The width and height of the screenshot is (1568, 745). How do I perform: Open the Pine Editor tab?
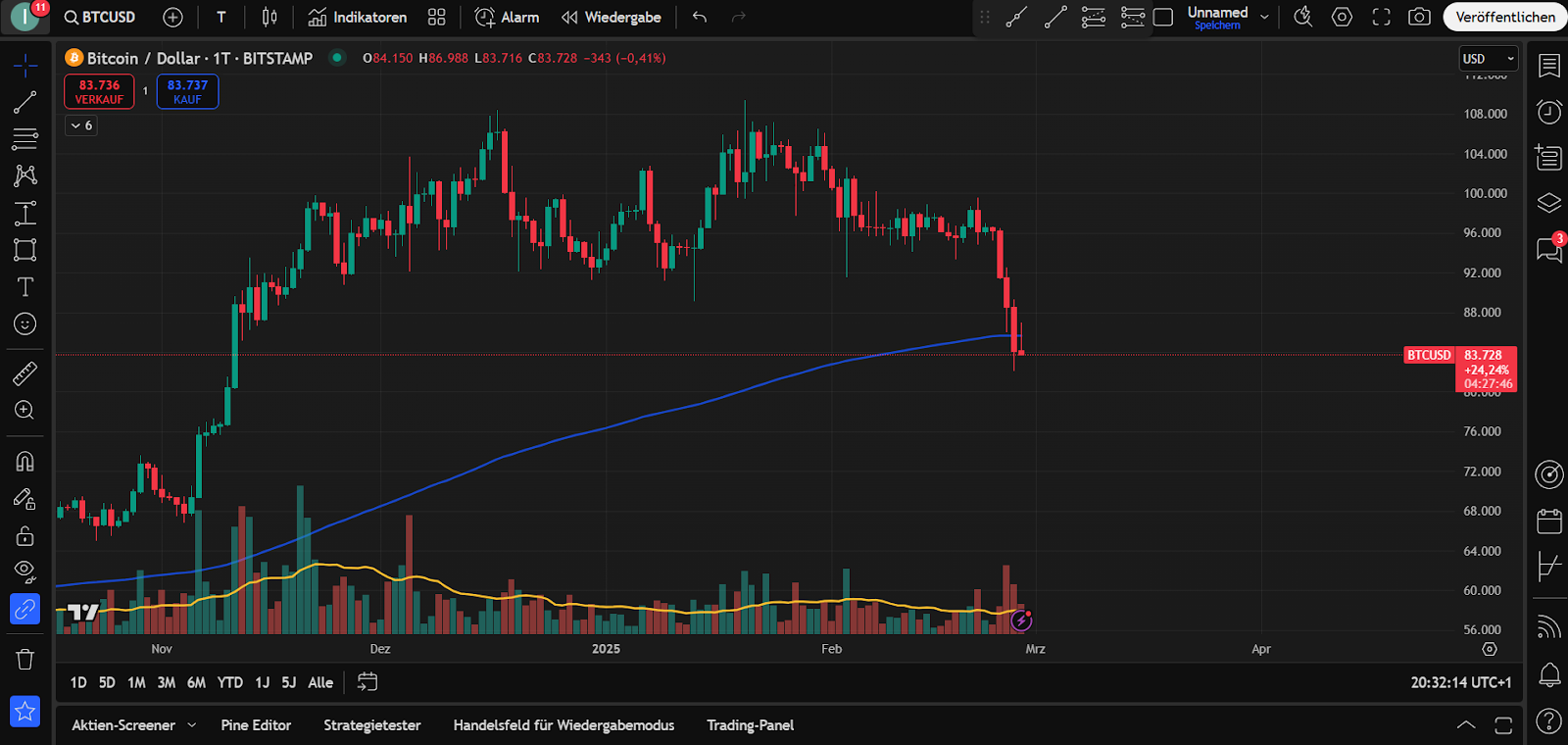(256, 725)
